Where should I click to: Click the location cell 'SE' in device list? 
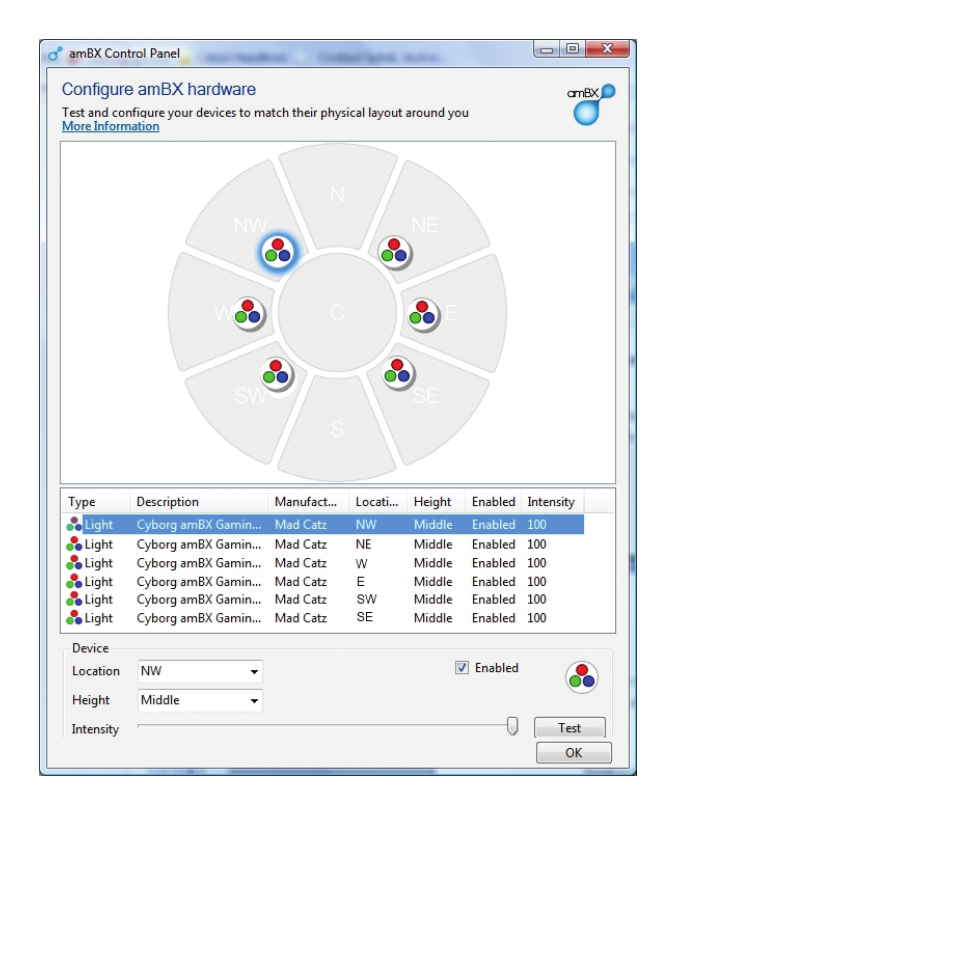pos(364,617)
